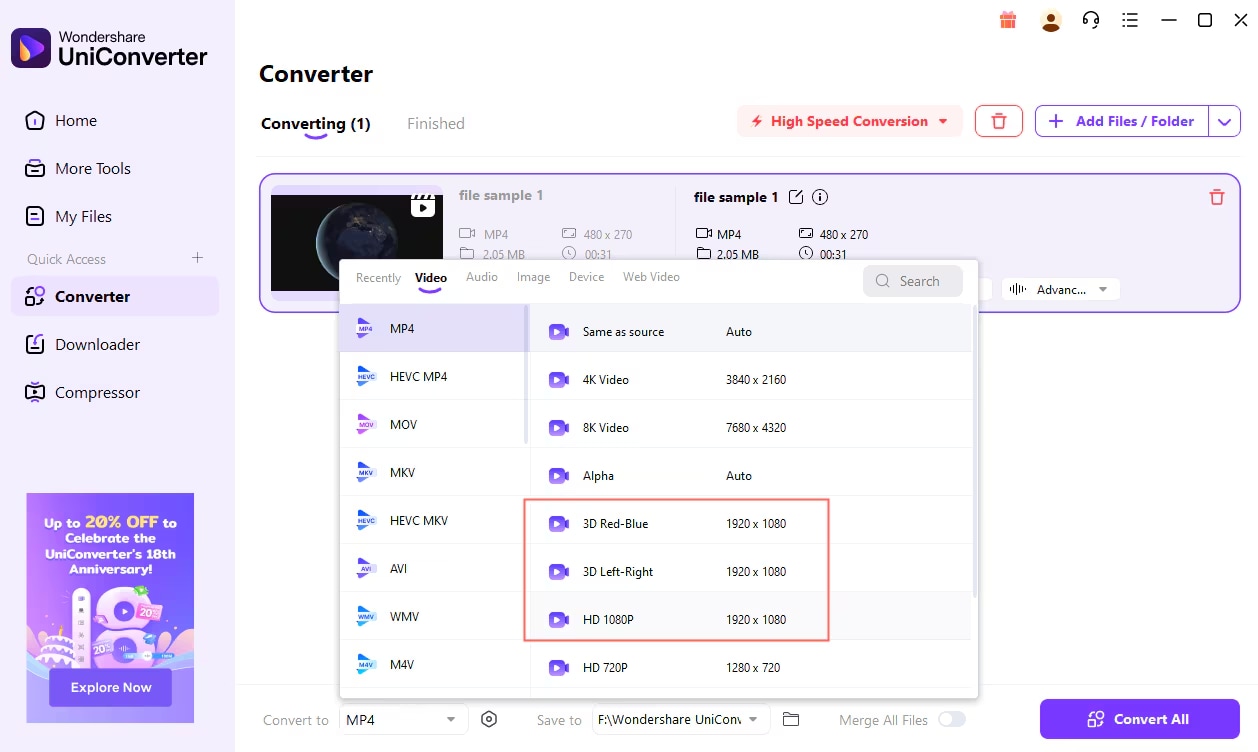Screen dimensions: 1258x752
Task: Select Converter in the sidebar
Action: pyautogui.click(x=115, y=296)
